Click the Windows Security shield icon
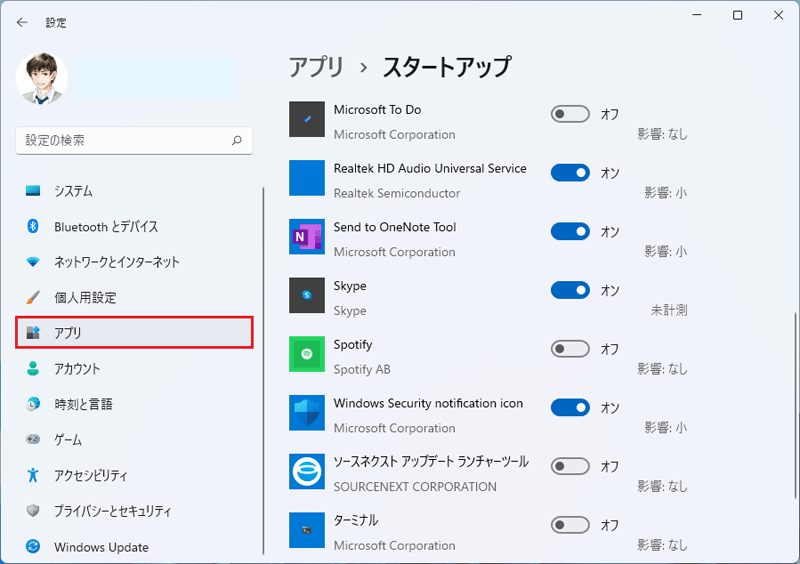800x564 pixels. click(307, 413)
